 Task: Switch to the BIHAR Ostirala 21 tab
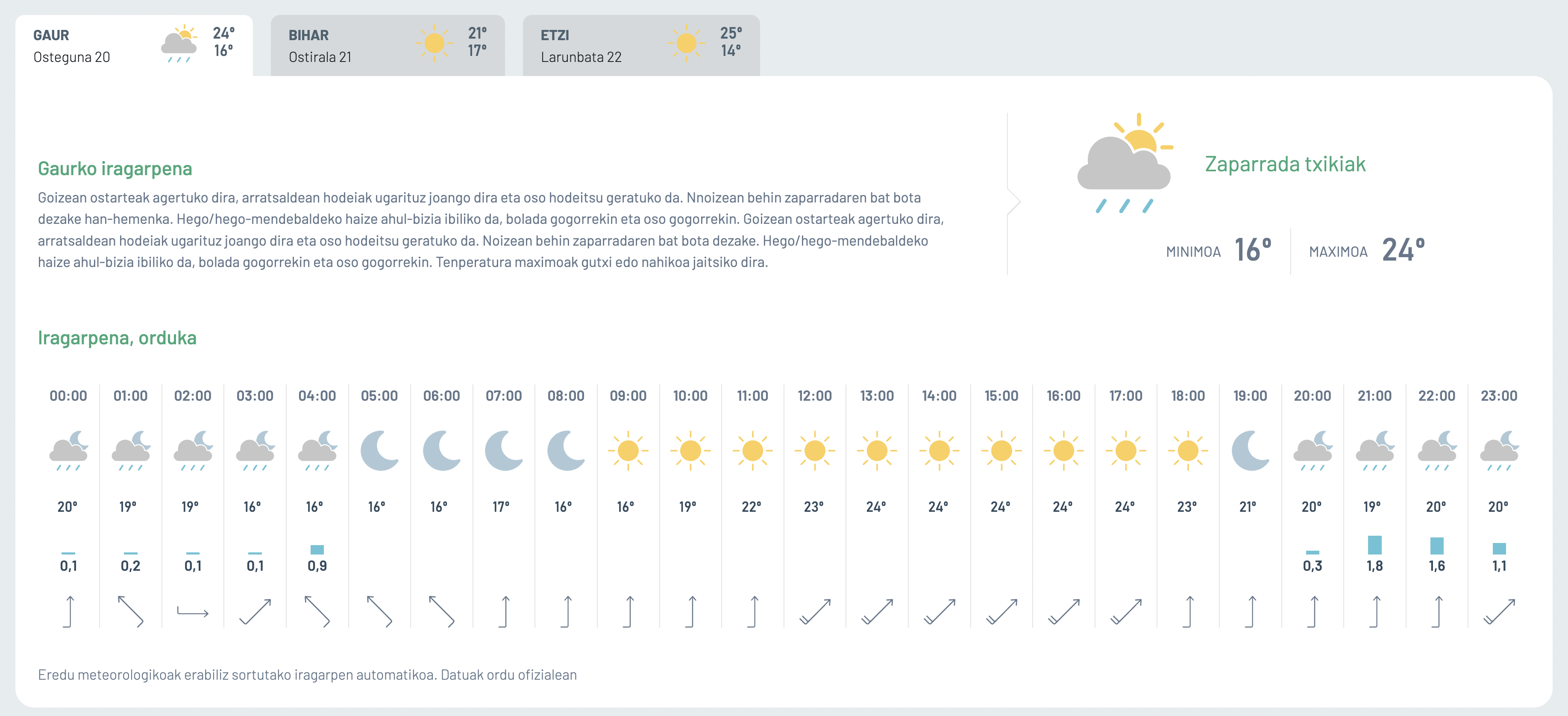[x=388, y=46]
